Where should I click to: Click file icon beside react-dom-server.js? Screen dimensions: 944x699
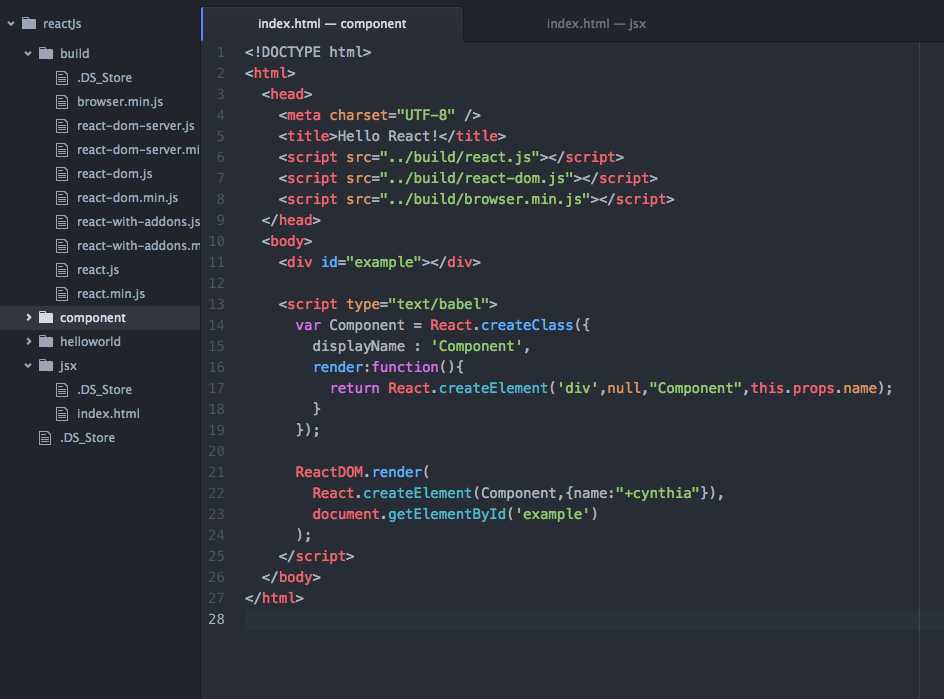(x=62, y=126)
